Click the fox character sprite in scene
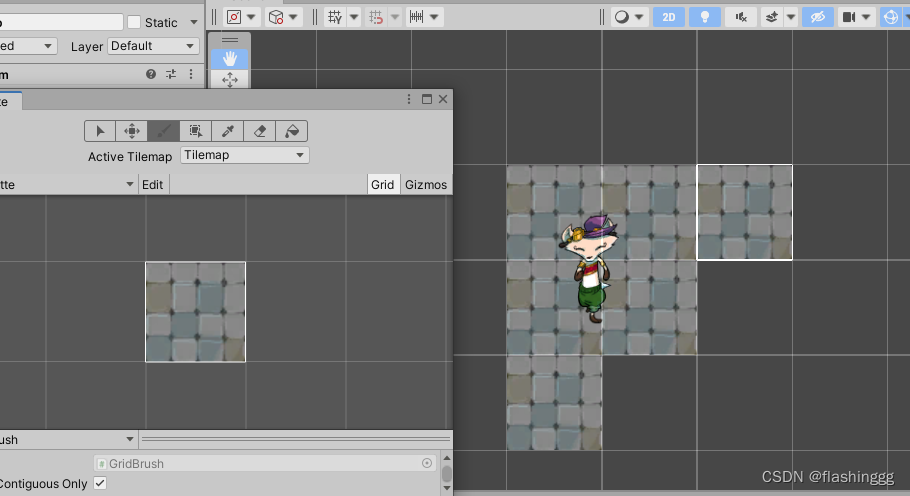 click(588, 268)
